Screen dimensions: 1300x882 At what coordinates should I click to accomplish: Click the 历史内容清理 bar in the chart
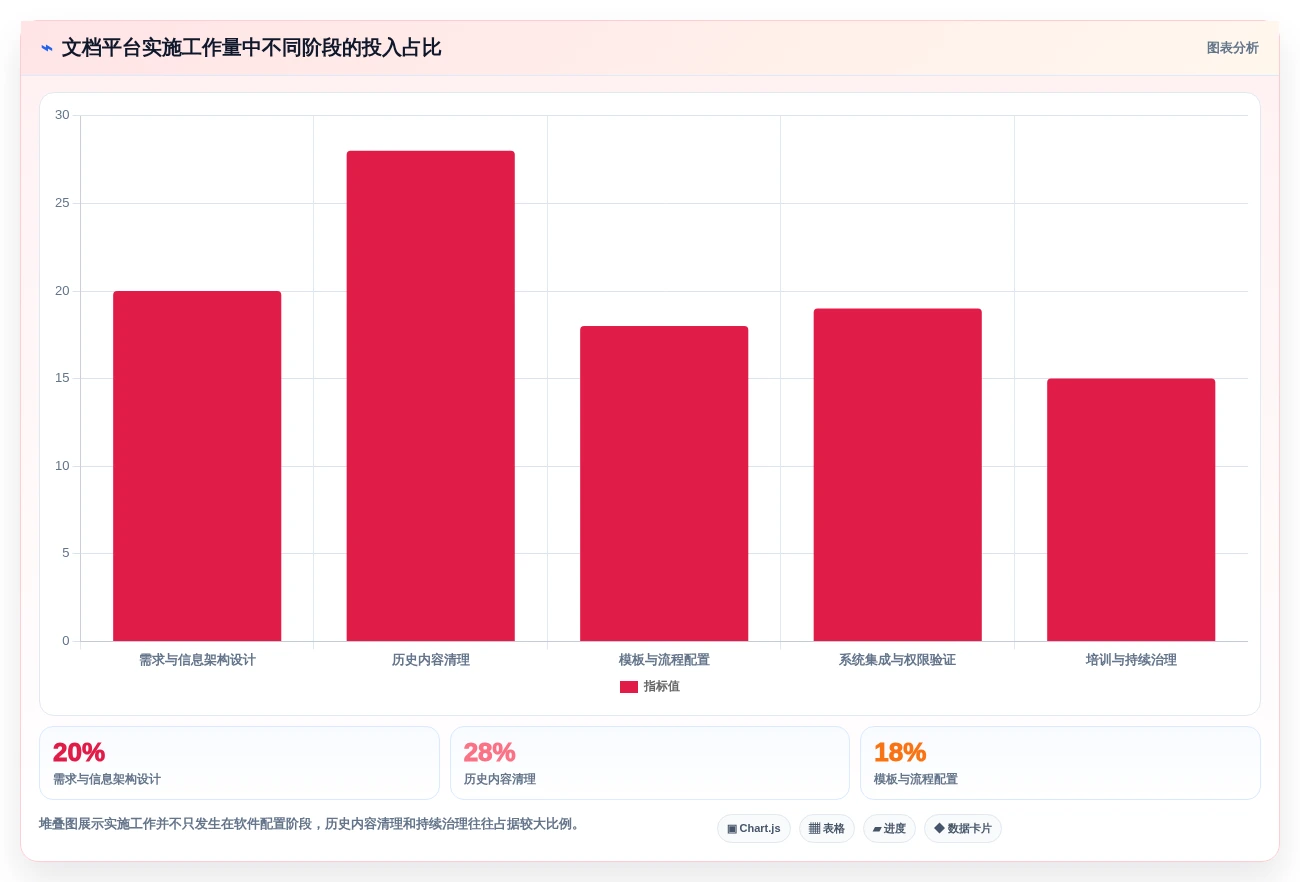tap(431, 396)
